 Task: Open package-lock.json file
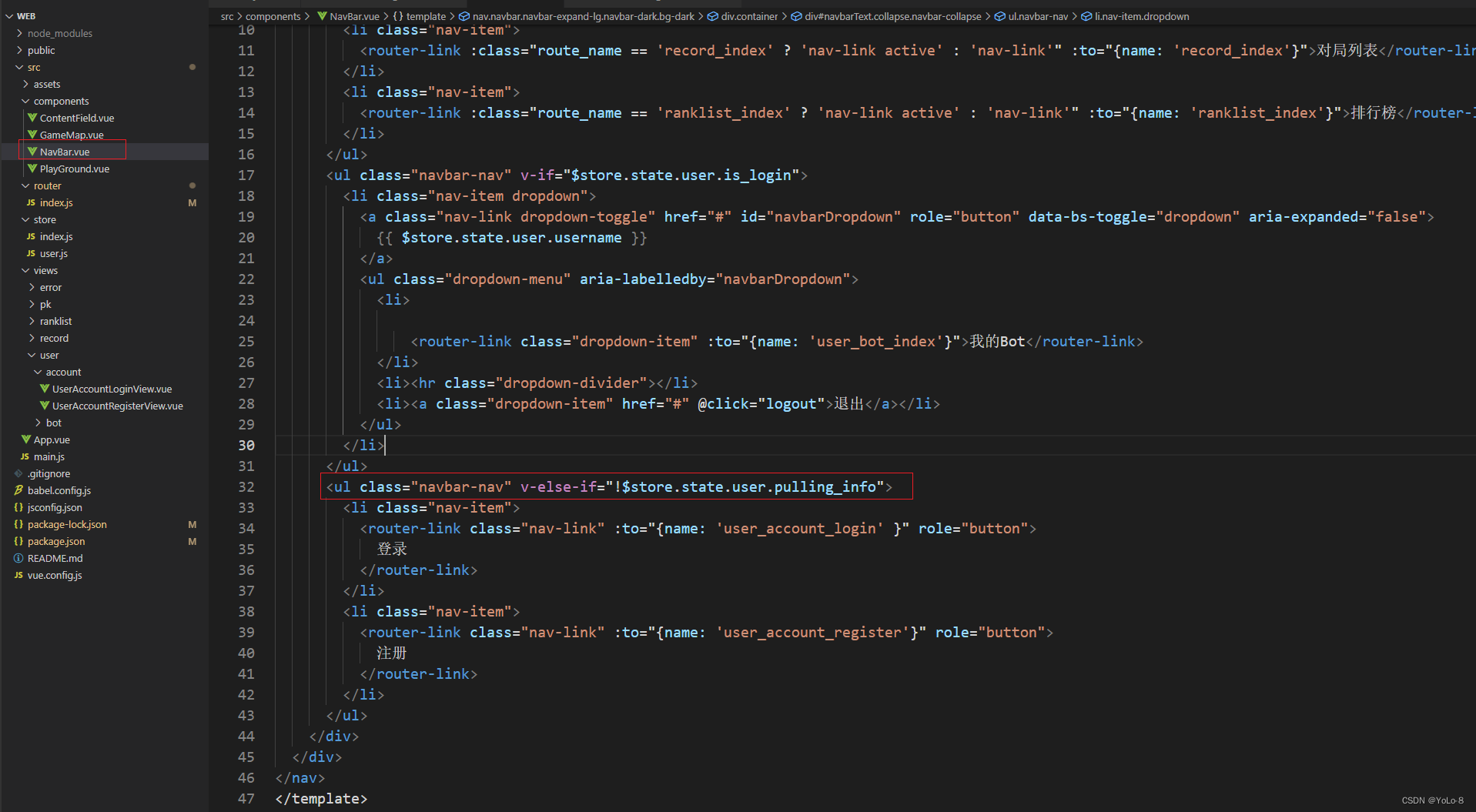(67, 524)
